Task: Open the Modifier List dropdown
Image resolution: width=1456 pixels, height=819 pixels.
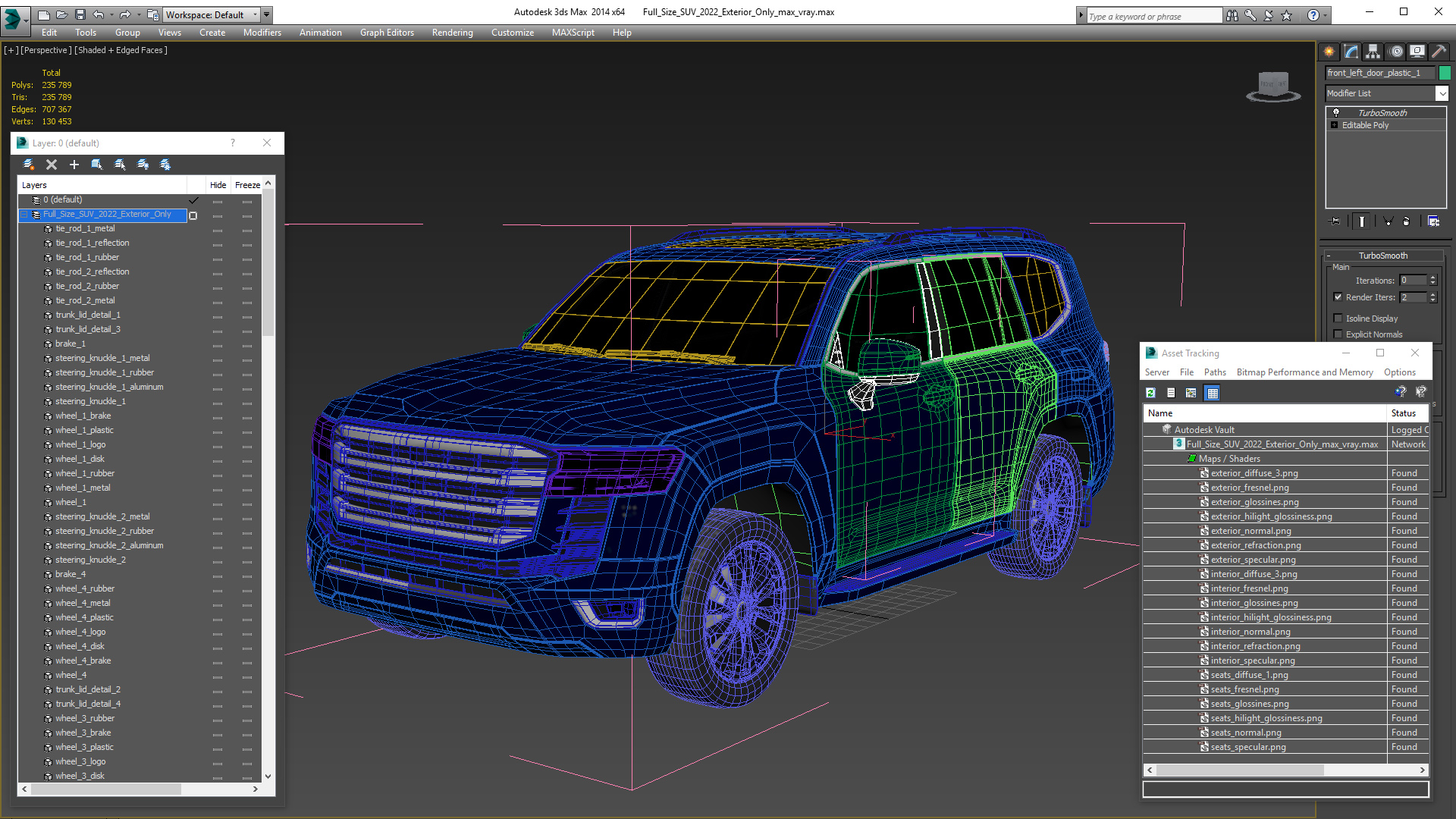Action: [x=1442, y=93]
